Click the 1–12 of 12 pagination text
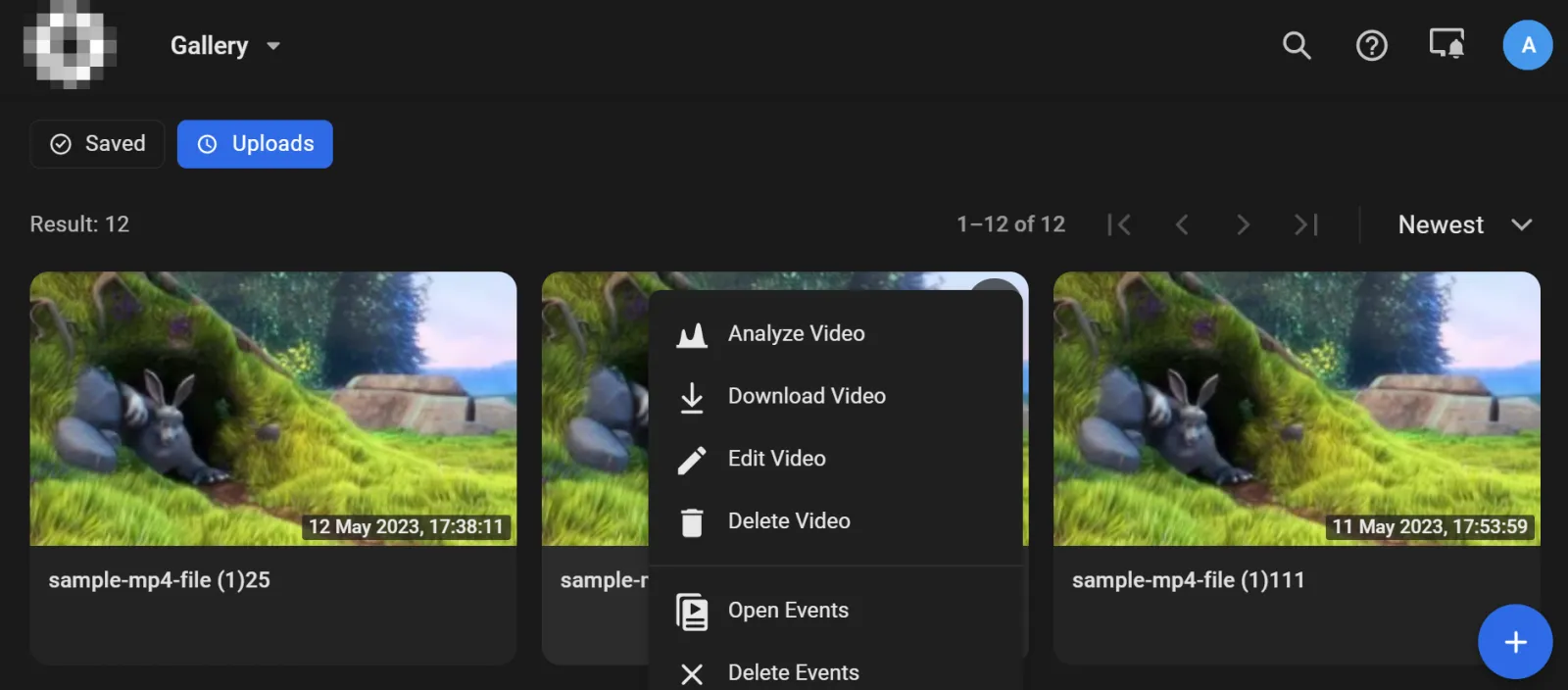The width and height of the screenshot is (1568, 690). 1010,224
